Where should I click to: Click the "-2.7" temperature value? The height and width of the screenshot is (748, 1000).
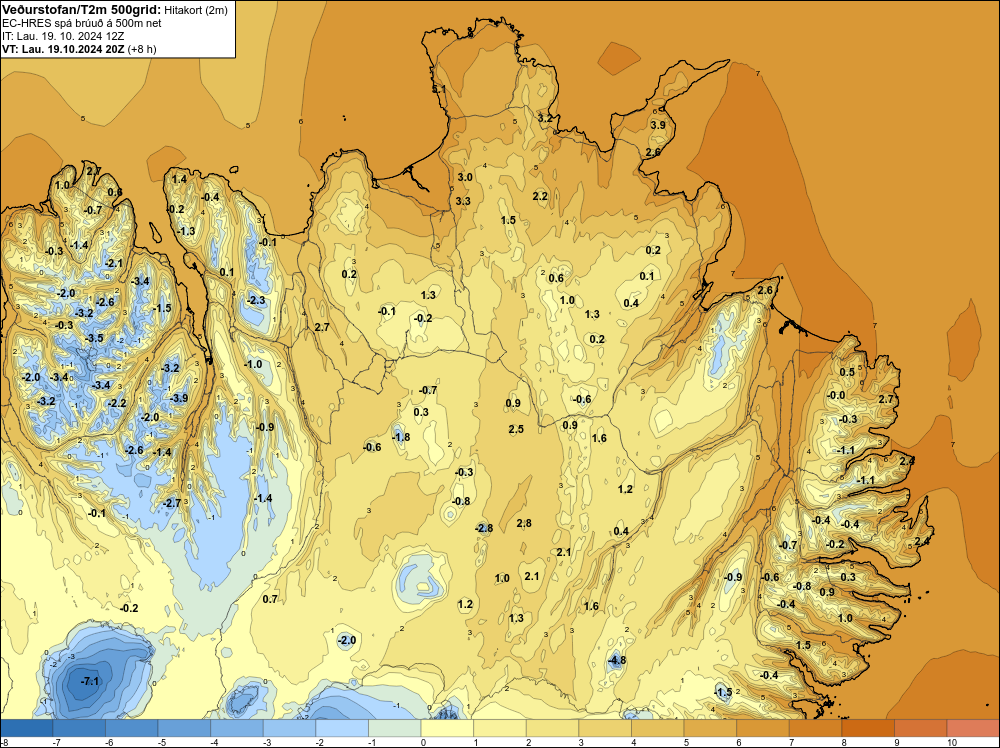(x=172, y=503)
